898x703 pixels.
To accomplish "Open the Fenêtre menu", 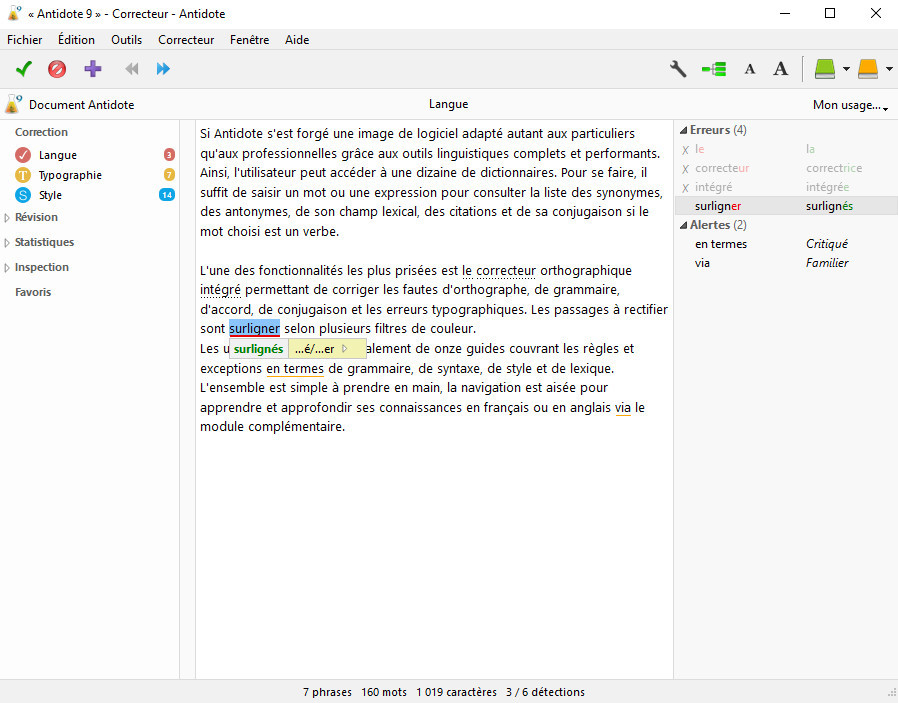I will click(x=249, y=40).
